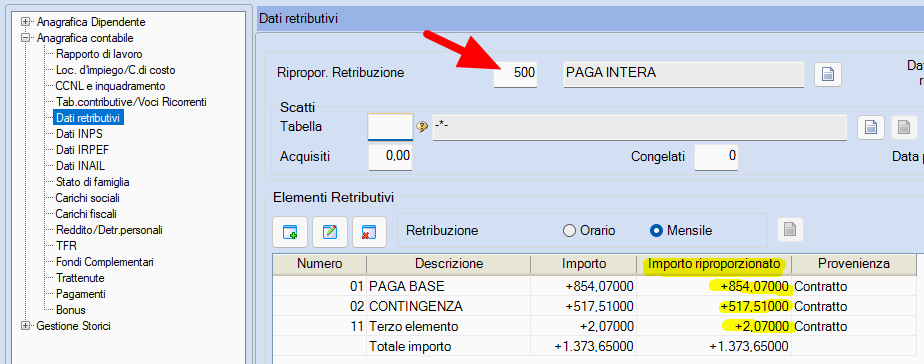Click Gestione Storici tree label
This screenshot has width=924, height=364.
click(x=73, y=326)
